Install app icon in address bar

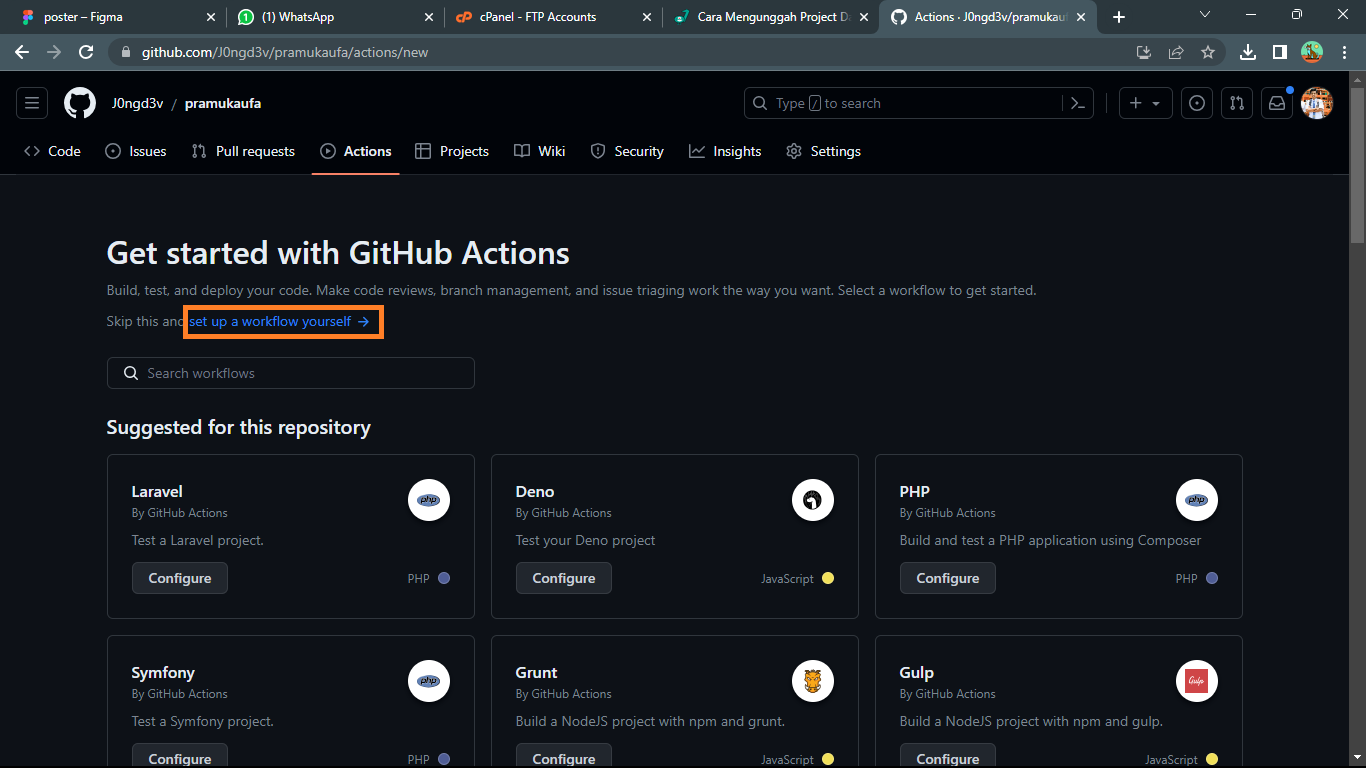(x=1144, y=52)
